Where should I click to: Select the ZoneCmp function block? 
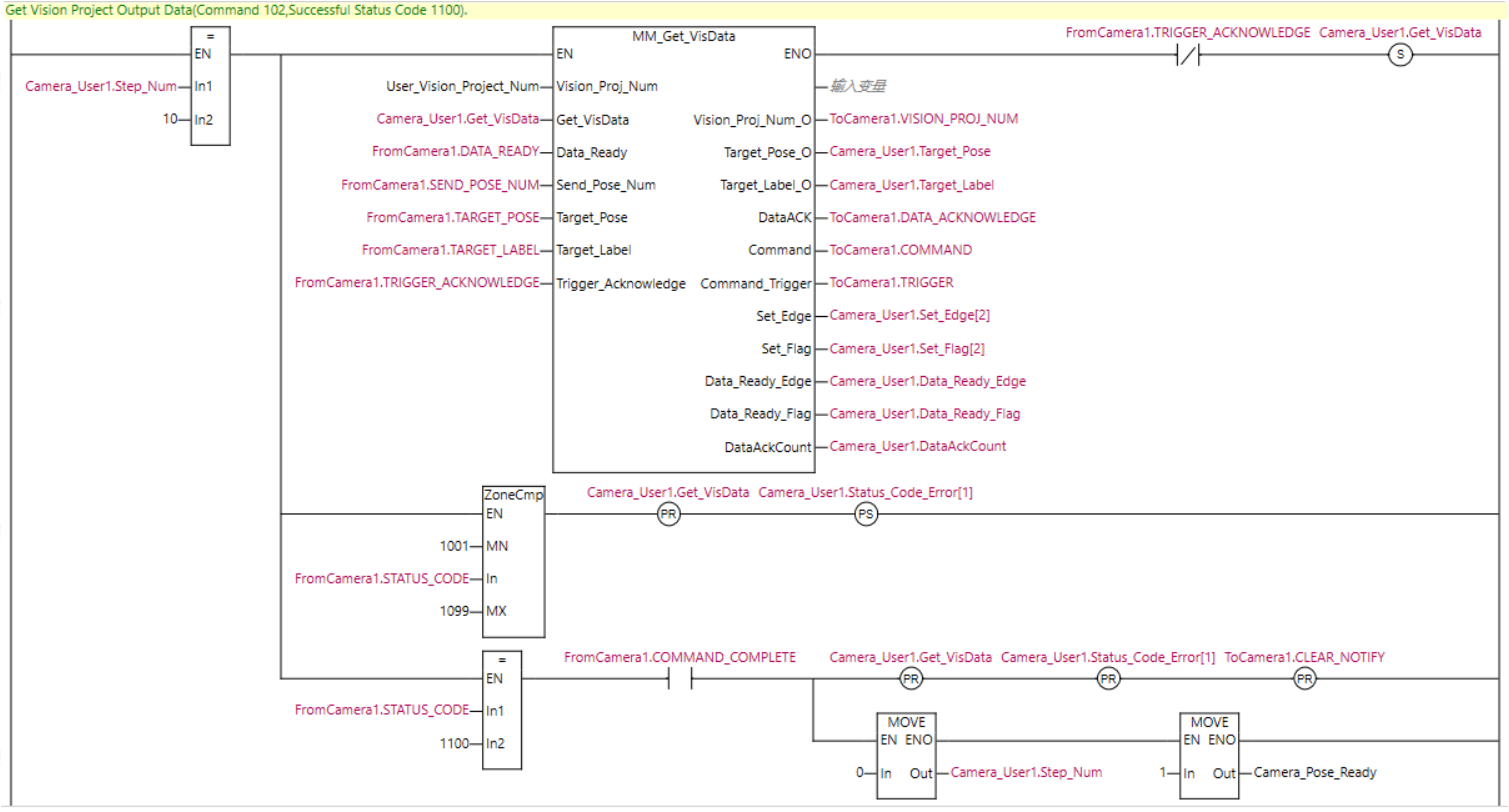point(513,562)
